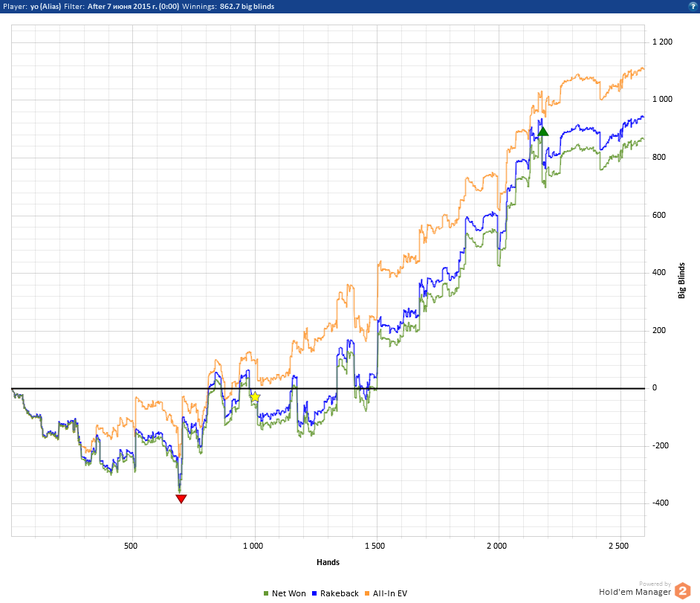Click the '400' y-axis label
The image size is (700, 603).
(659, 272)
